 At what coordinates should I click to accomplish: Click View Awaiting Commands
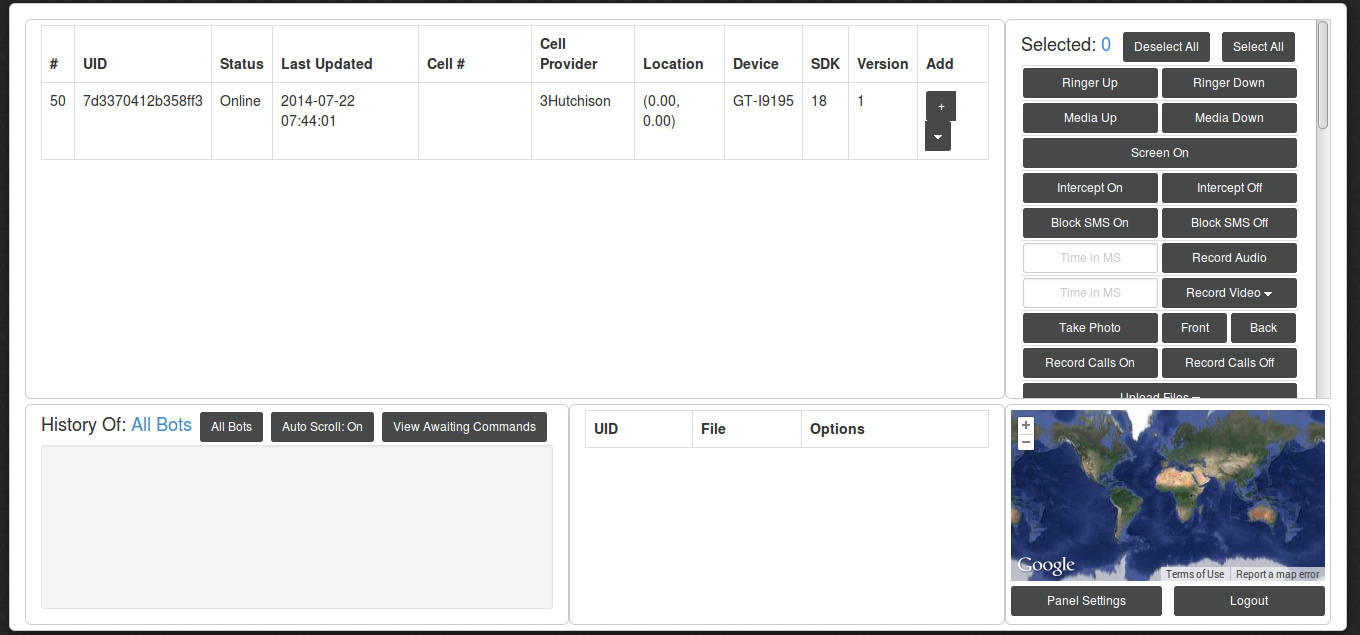pos(464,427)
